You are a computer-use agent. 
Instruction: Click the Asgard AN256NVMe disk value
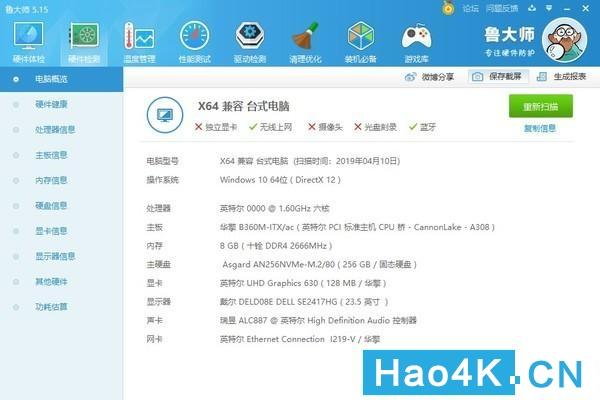coord(320,264)
